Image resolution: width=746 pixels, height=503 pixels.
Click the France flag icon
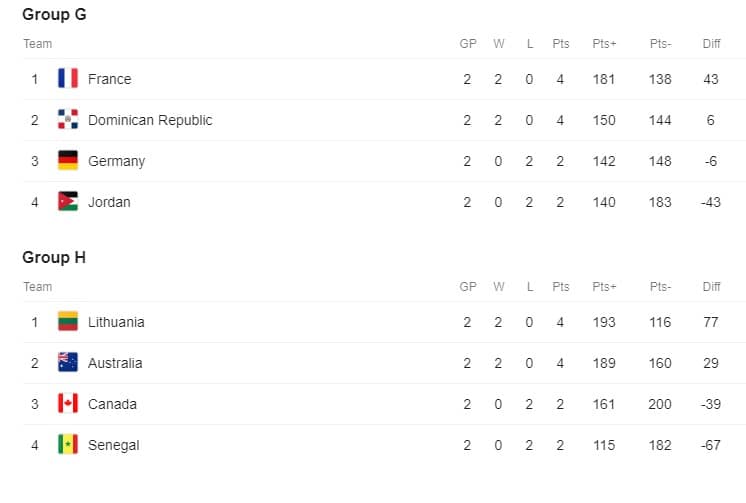tap(68, 79)
